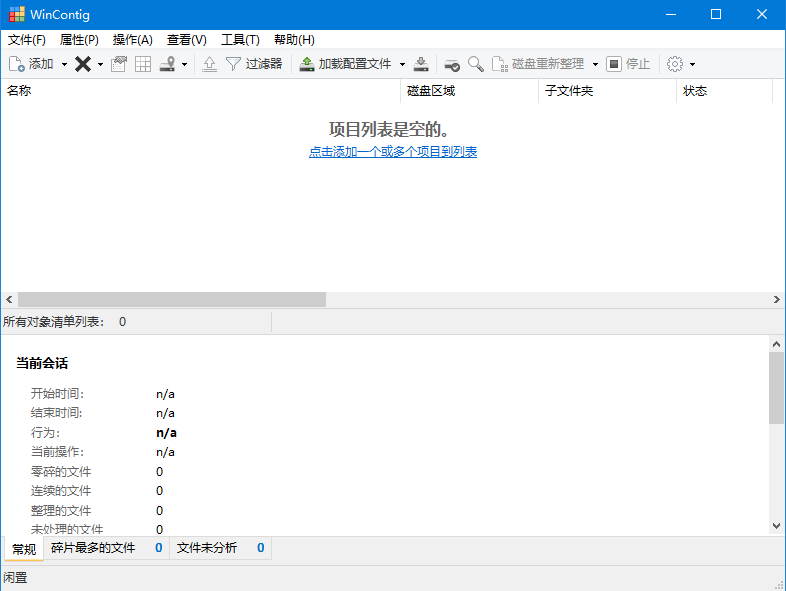
Task: Click the 当前会话 heading text
Action: [x=42, y=363]
